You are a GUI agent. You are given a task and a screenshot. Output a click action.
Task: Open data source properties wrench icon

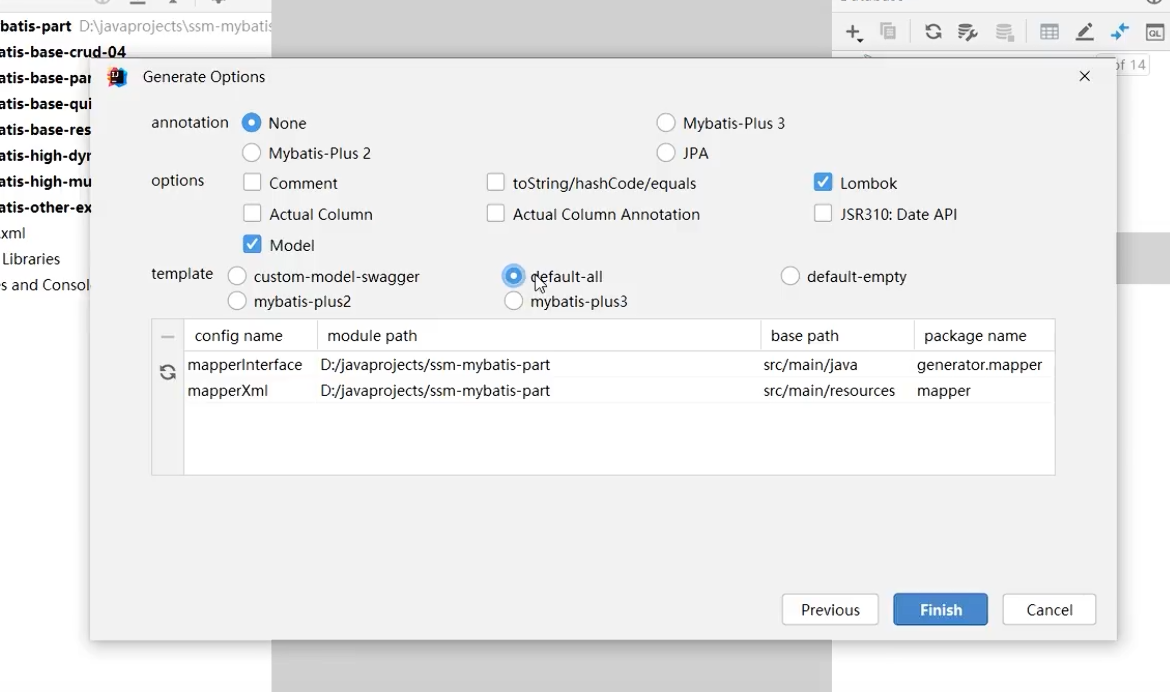(x=967, y=32)
